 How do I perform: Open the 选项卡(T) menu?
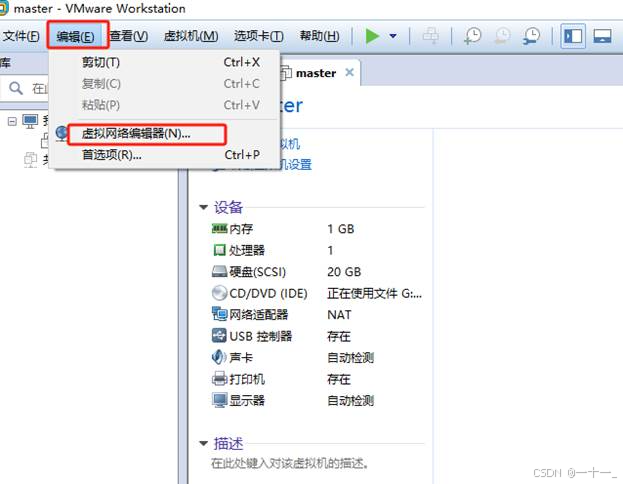click(x=259, y=36)
